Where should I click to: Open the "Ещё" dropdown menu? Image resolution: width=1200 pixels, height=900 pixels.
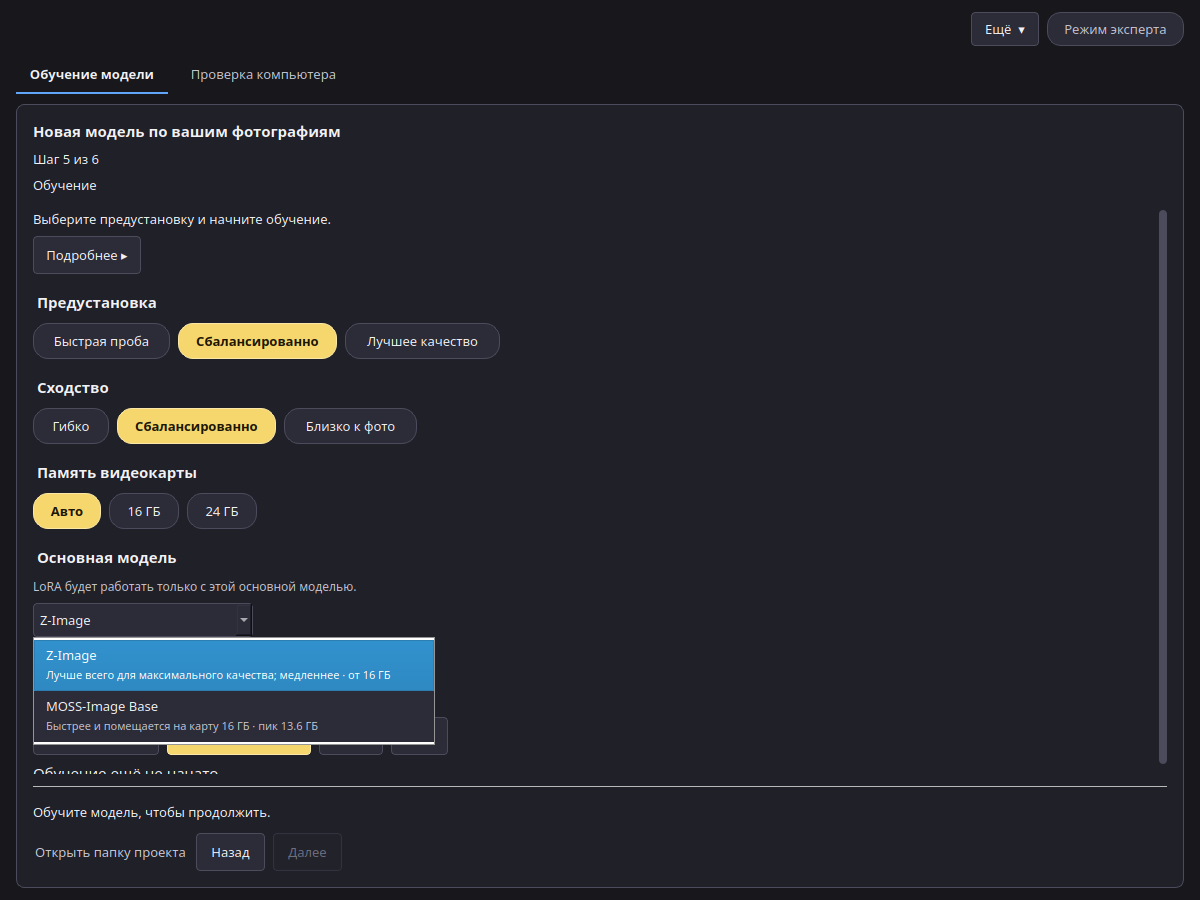pos(1005,29)
